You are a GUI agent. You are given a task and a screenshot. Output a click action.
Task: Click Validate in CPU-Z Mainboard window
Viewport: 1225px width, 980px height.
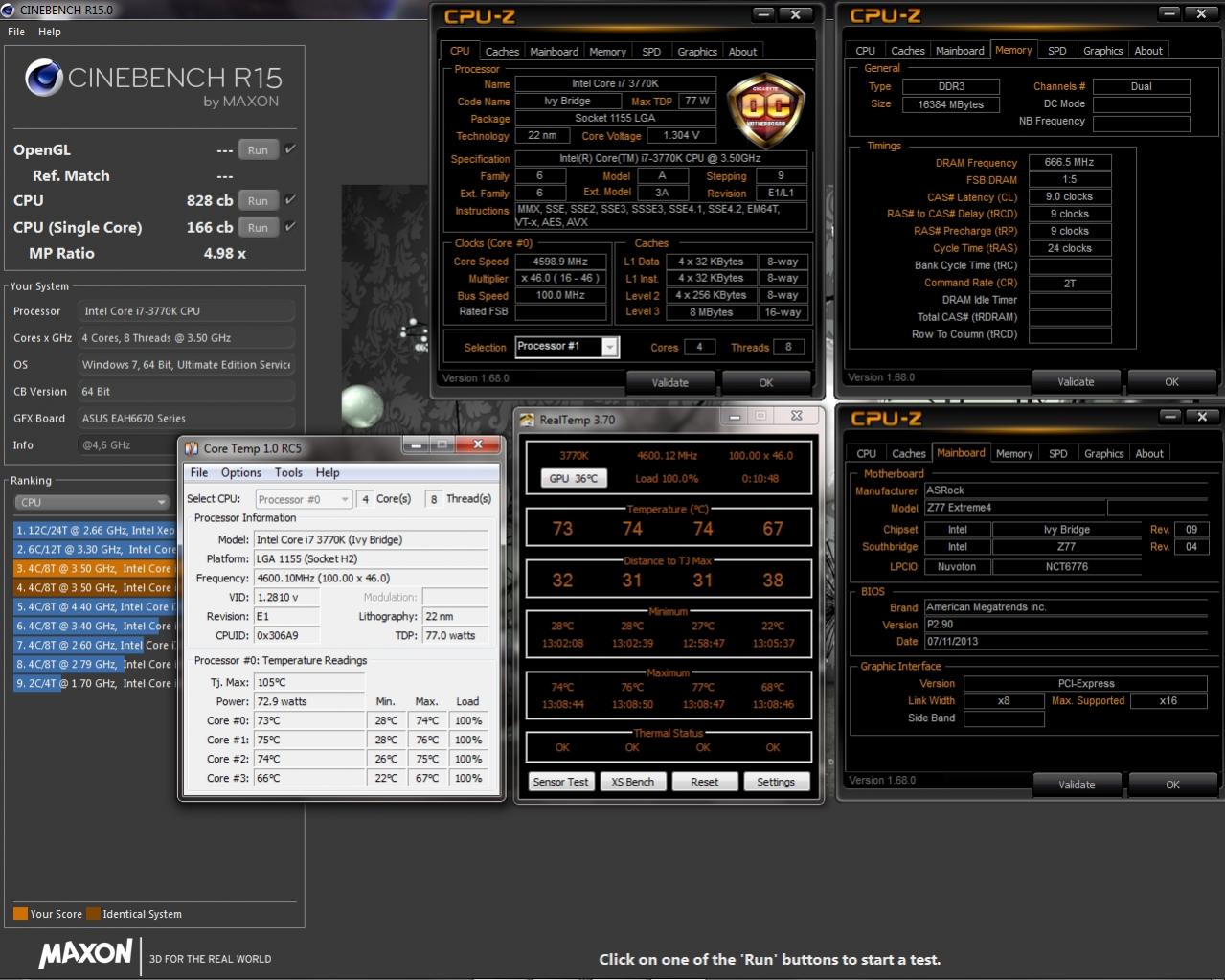click(1077, 785)
